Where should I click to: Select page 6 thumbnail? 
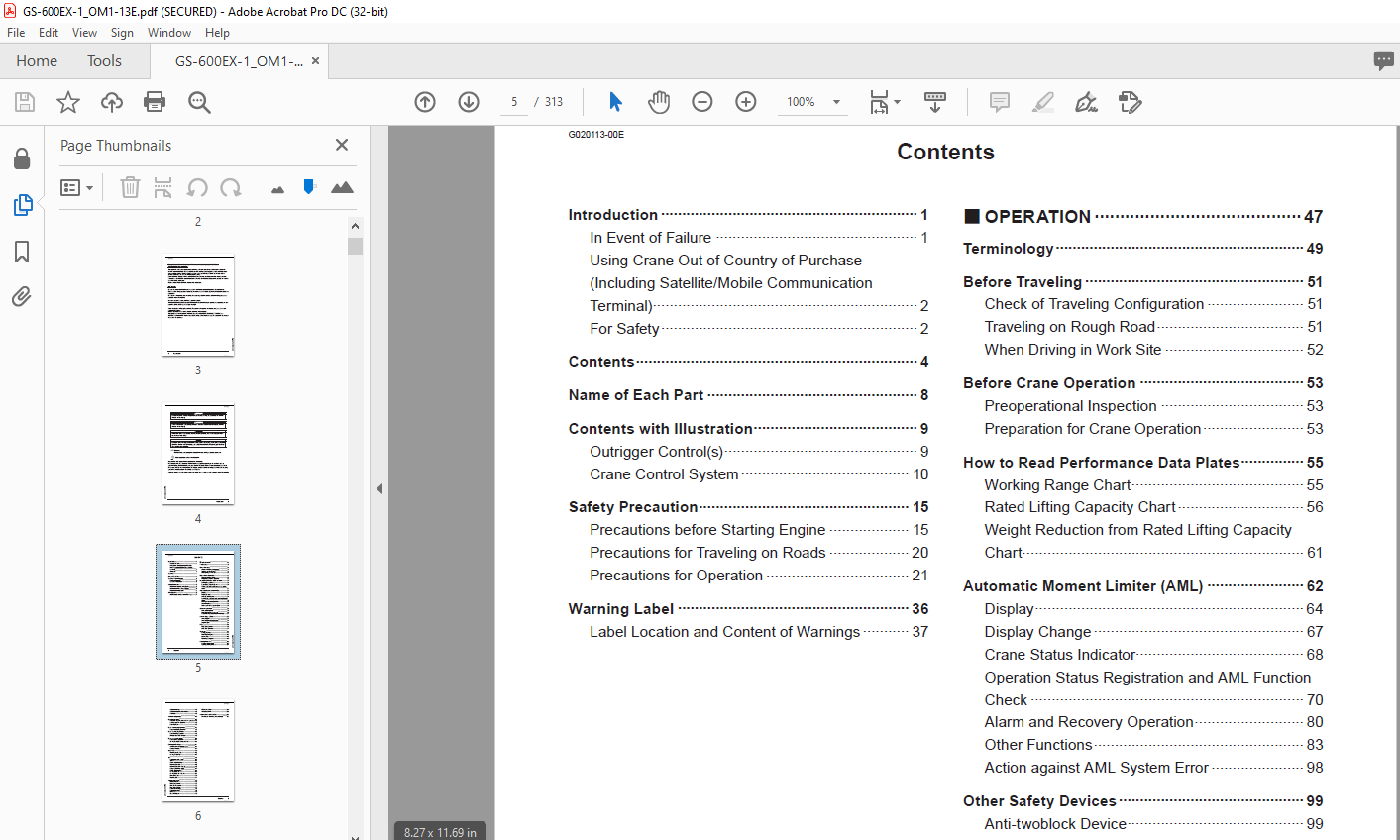pos(198,752)
